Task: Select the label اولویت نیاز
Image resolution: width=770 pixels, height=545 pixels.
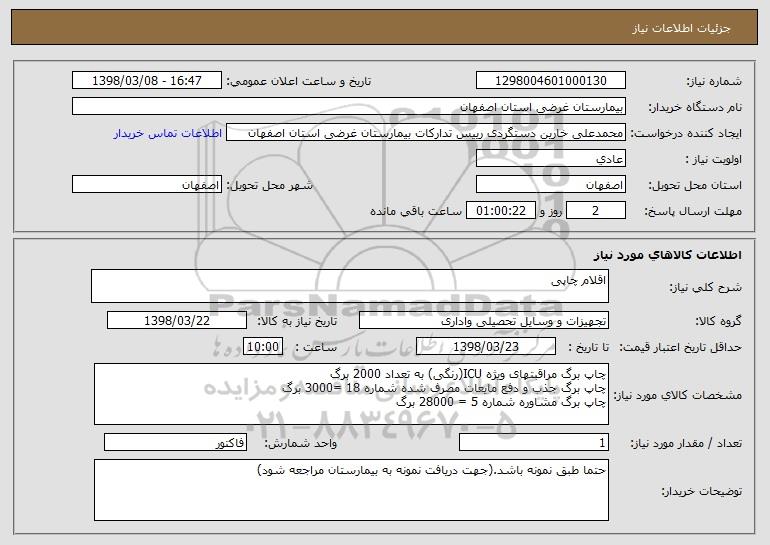Action: click(x=714, y=159)
